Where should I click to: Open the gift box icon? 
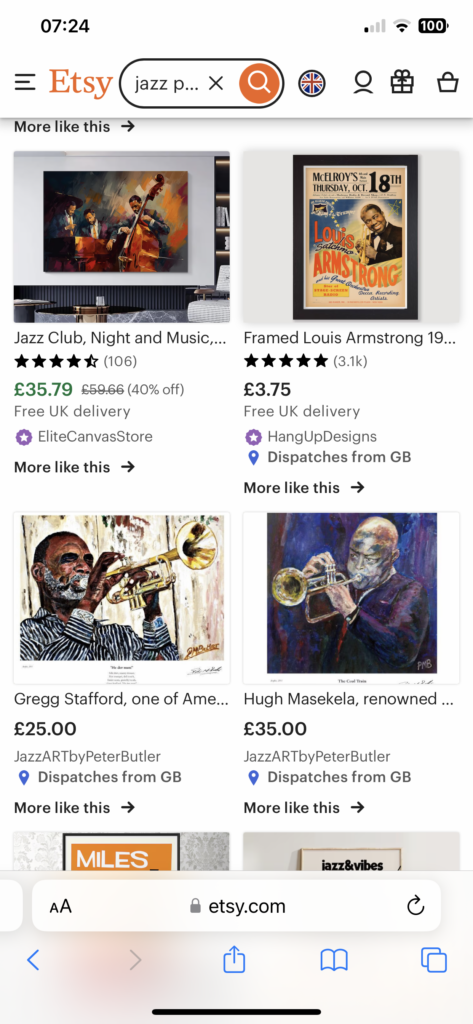coord(402,82)
